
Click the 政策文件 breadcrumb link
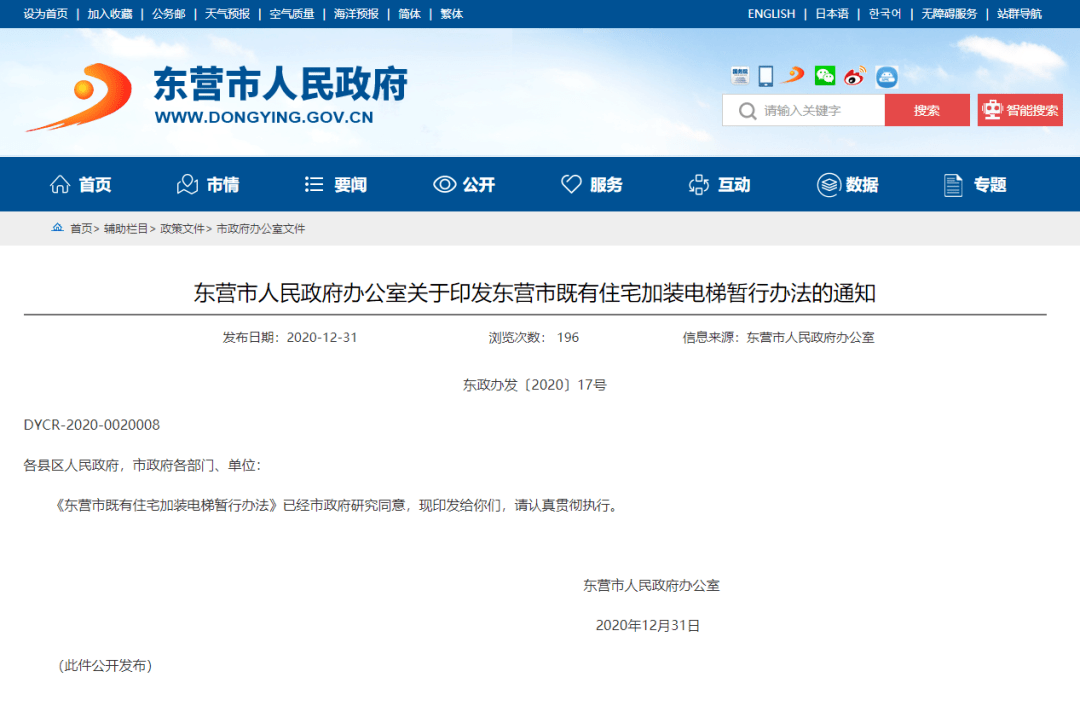pos(182,229)
